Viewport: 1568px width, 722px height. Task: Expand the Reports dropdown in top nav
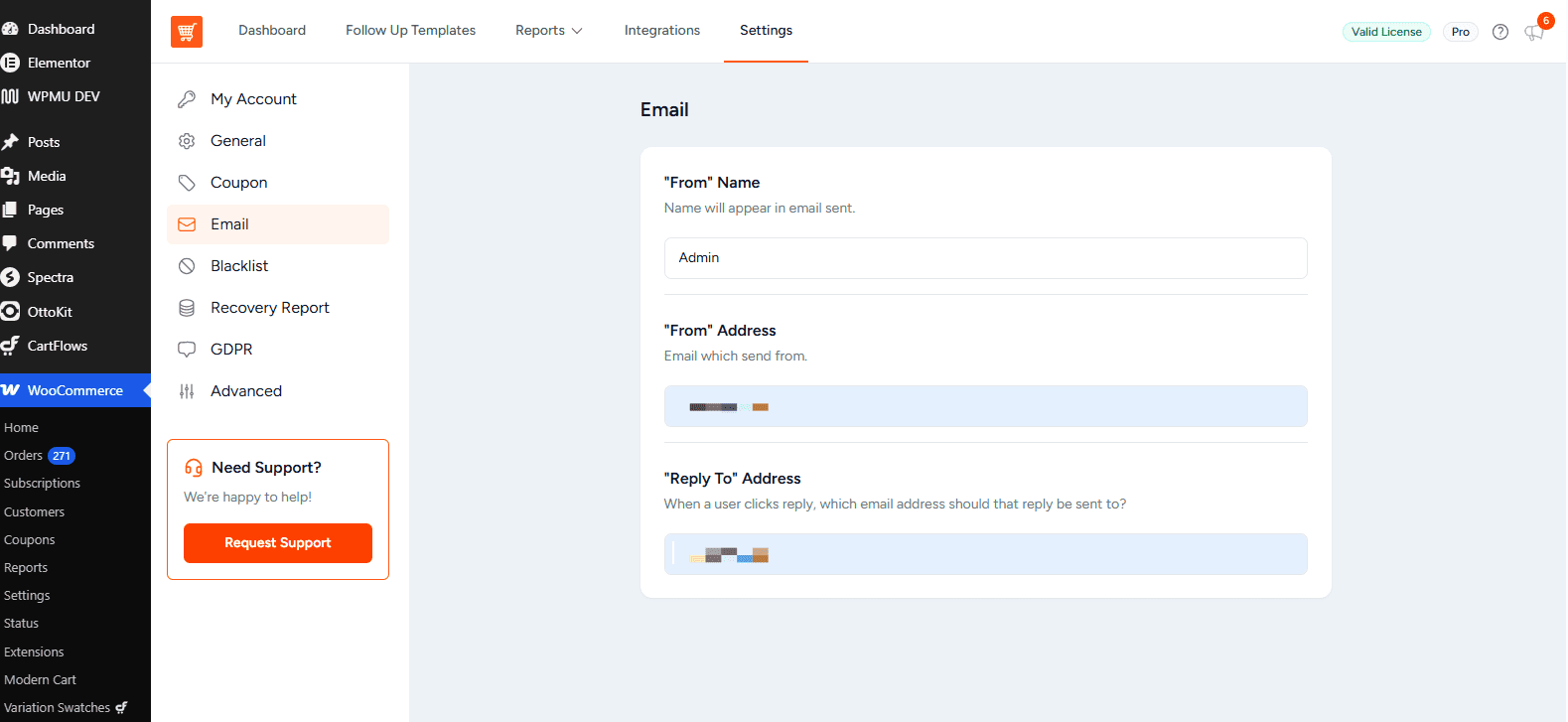pyautogui.click(x=548, y=31)
